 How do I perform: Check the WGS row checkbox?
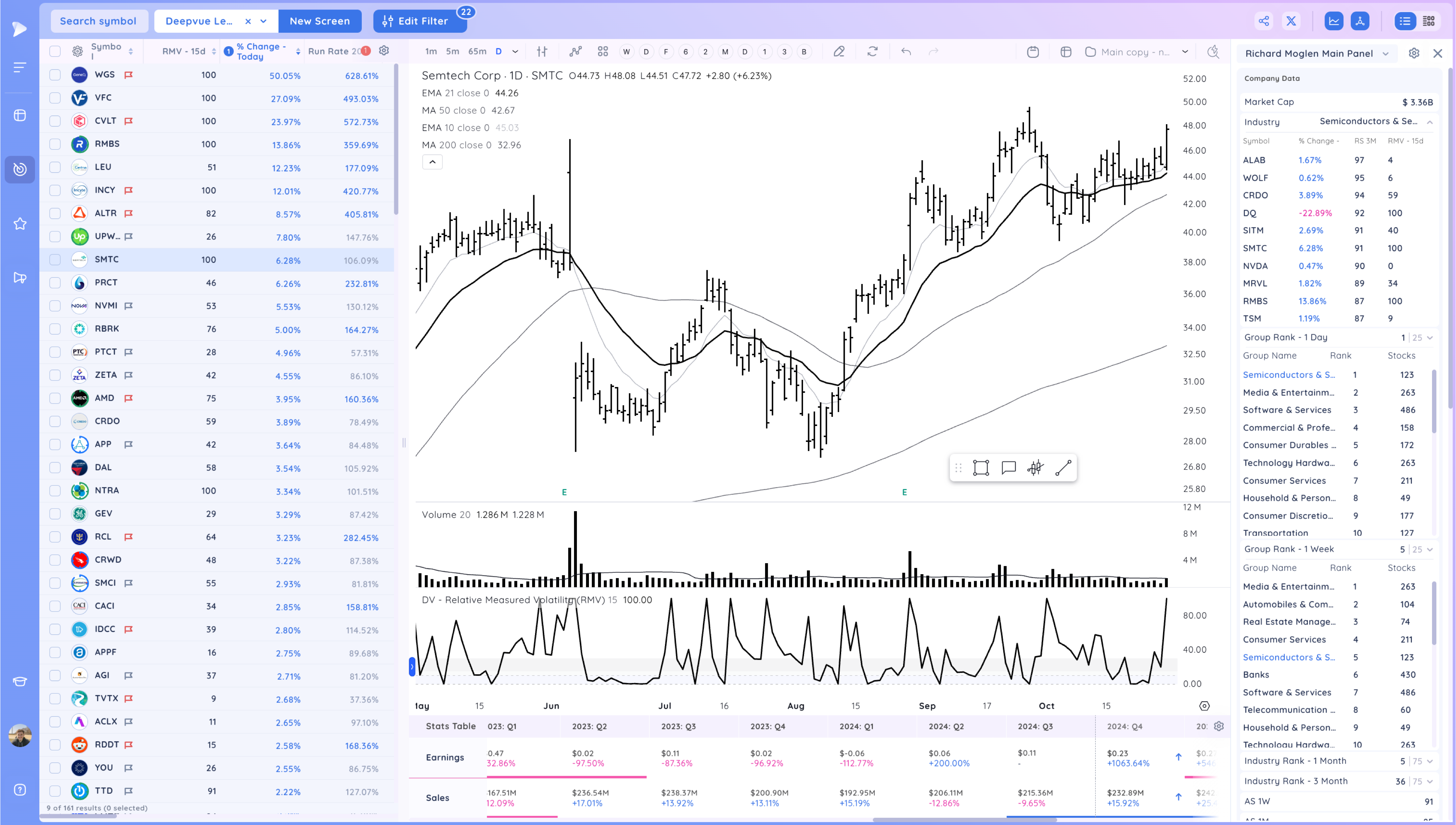tap(55, 75)
